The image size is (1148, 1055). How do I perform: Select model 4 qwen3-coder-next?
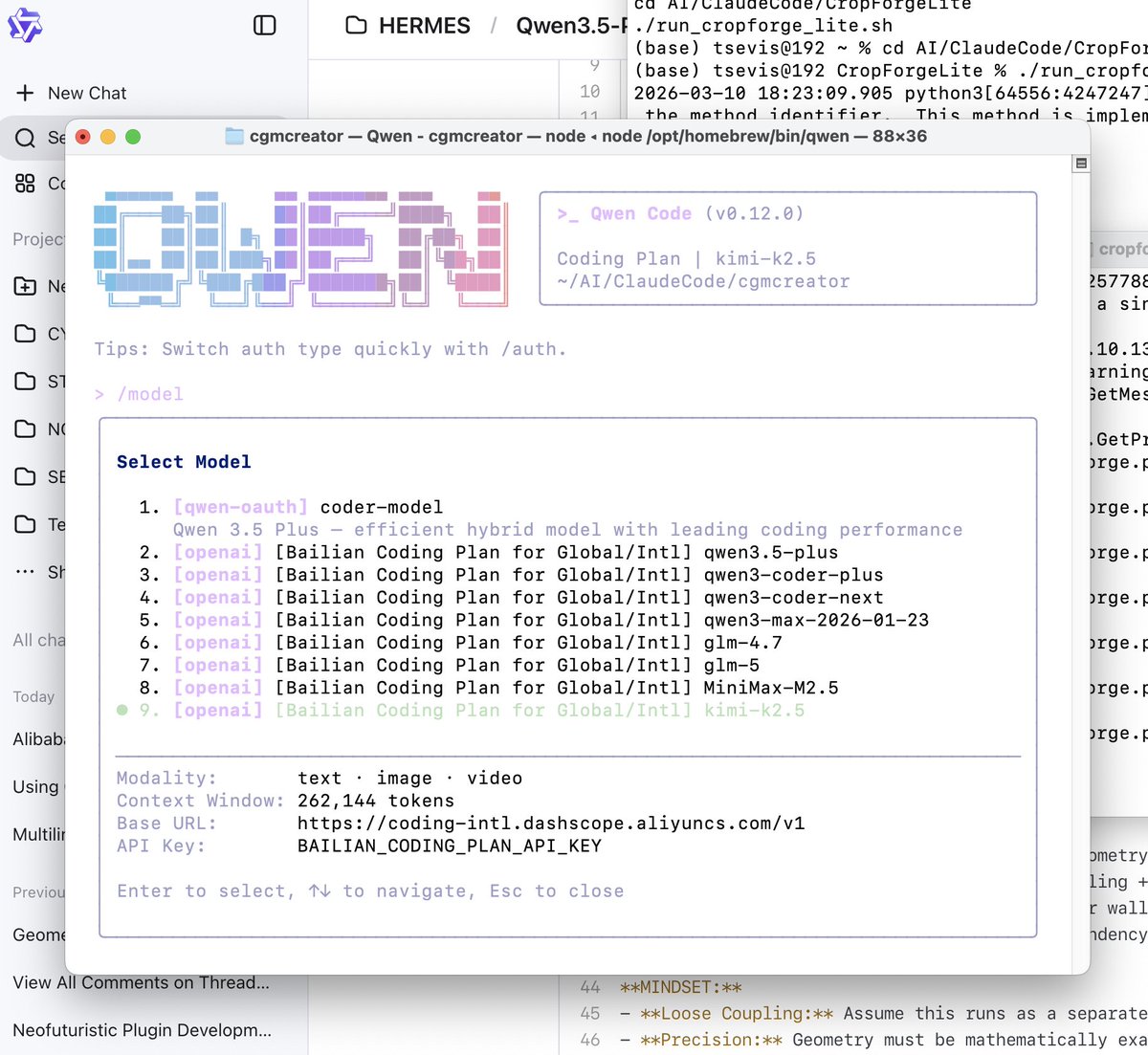(x=511, y=598)
